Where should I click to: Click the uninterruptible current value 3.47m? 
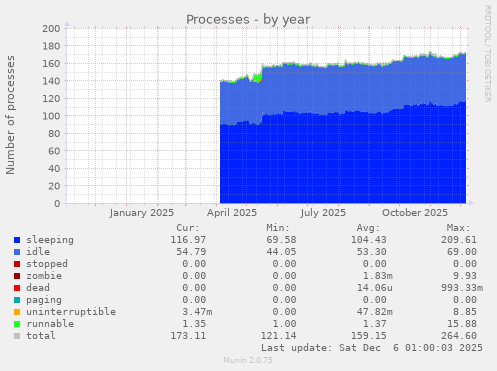tap(197, 312)
